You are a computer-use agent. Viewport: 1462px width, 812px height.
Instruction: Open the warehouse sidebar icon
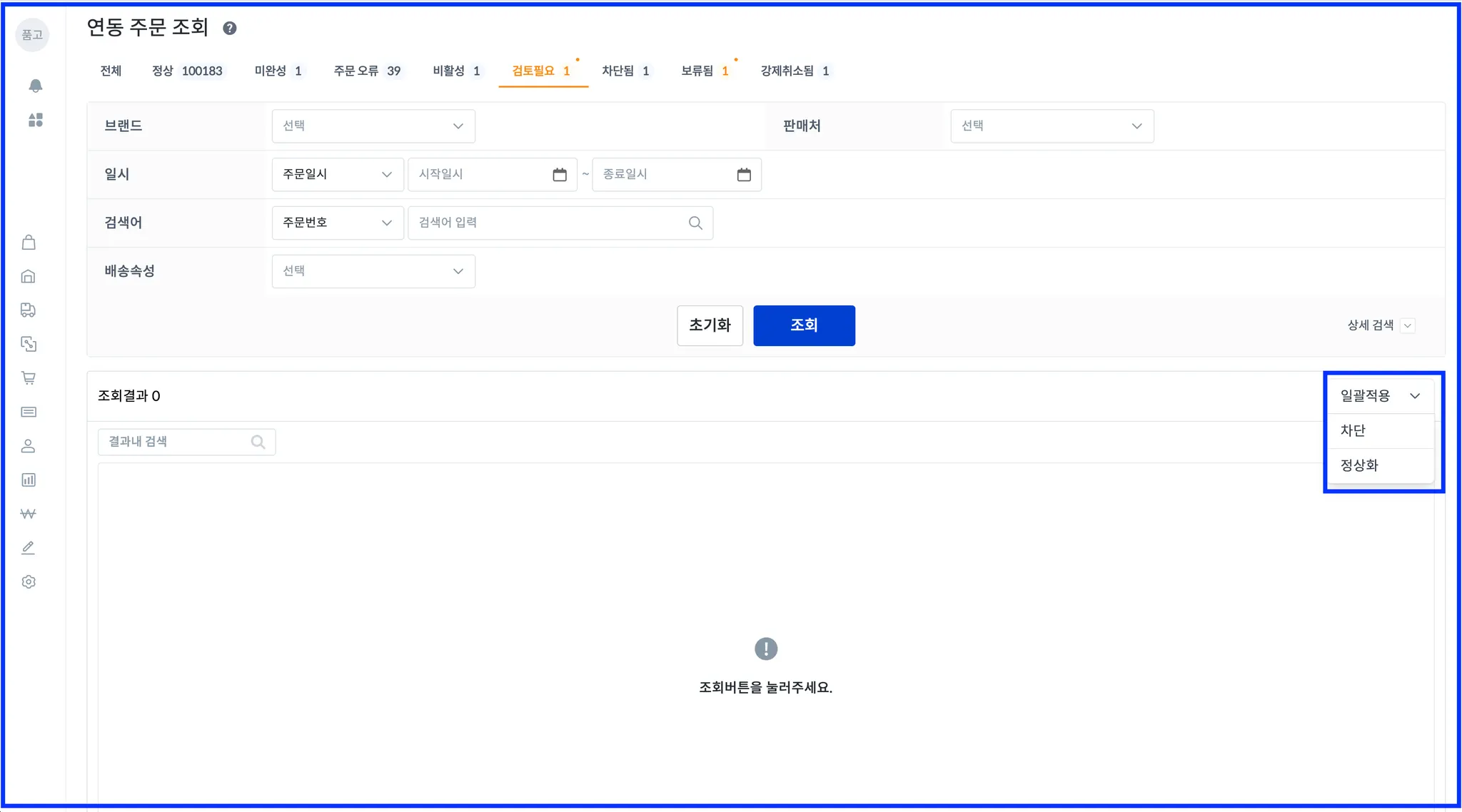click(x=29, y=276)
